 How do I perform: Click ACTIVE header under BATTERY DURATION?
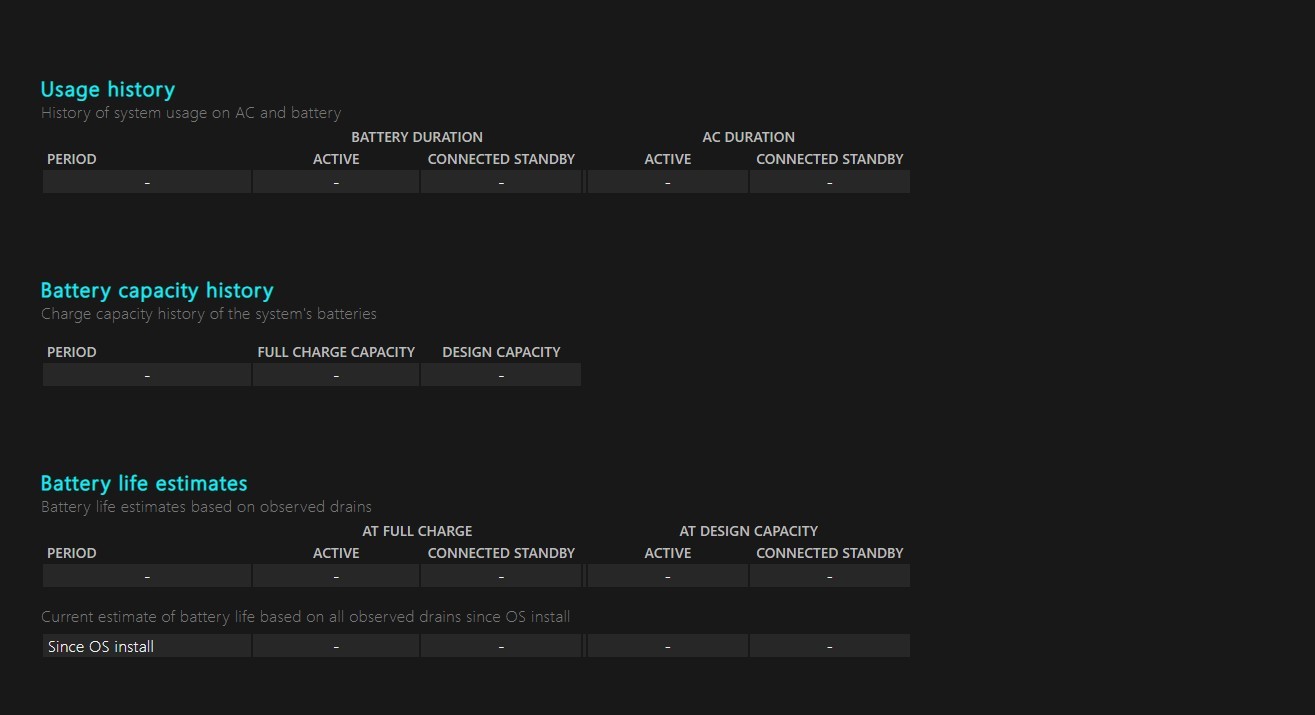point(336,159)
